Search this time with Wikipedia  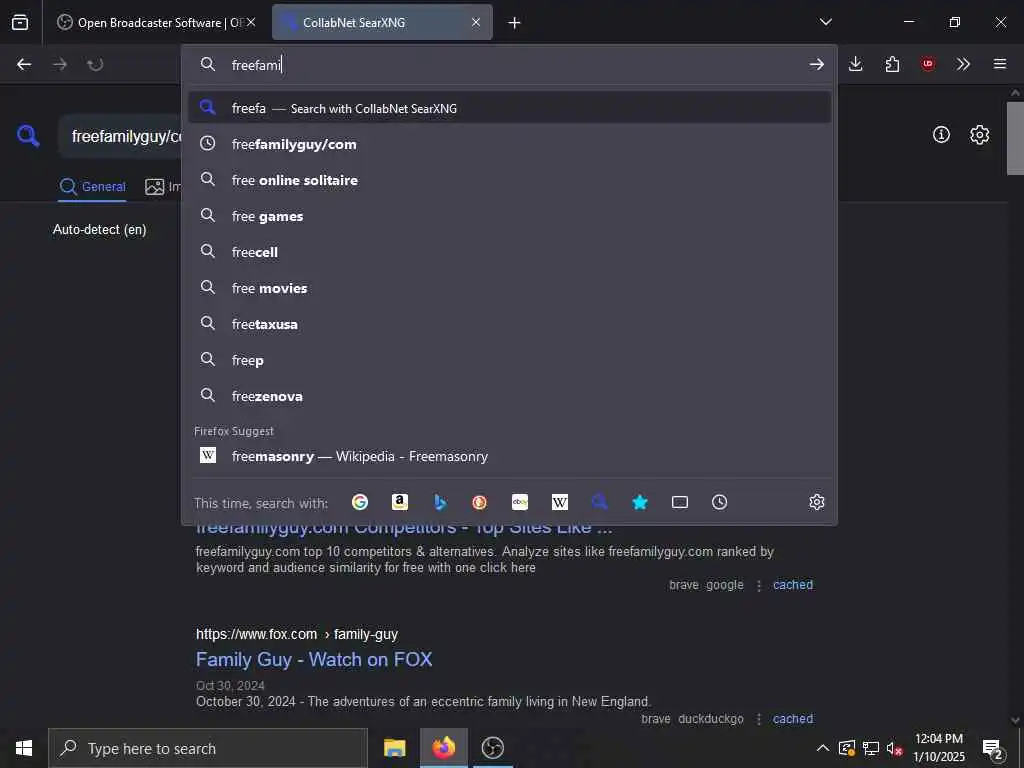[560, 502]
